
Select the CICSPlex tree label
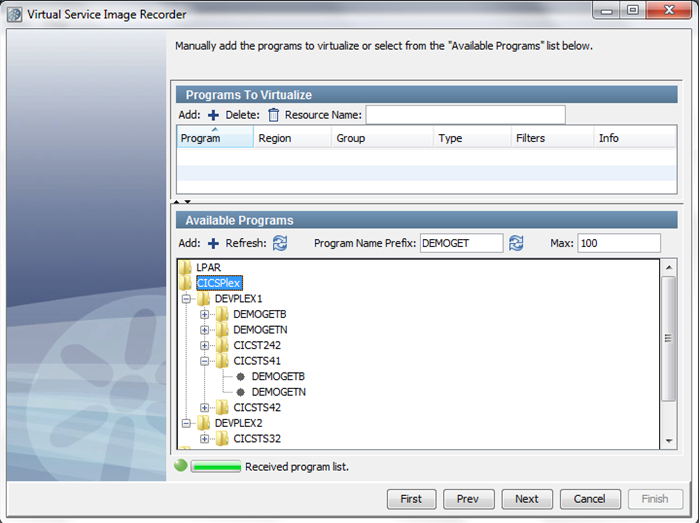219,283
